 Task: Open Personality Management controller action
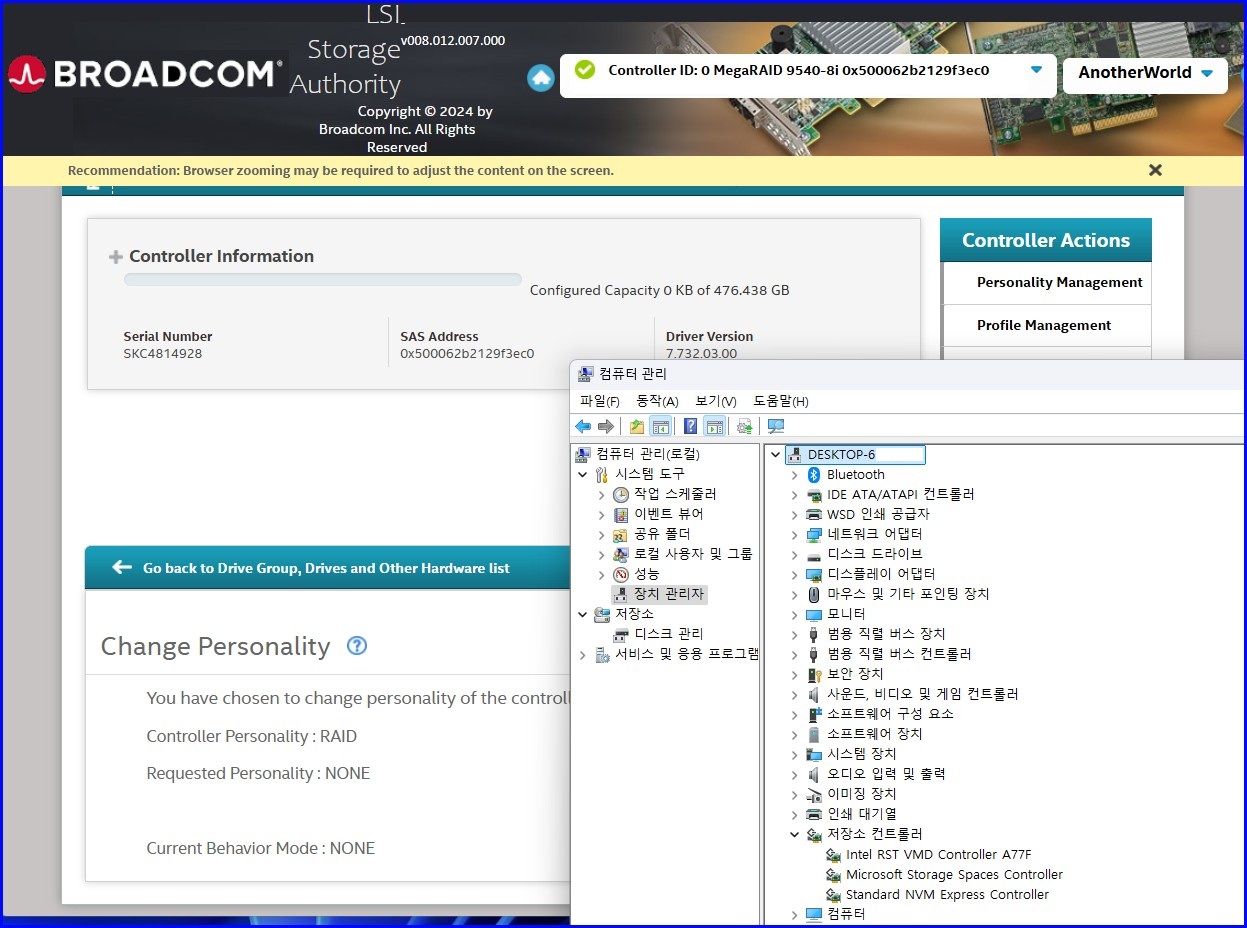click(1059, 283)
